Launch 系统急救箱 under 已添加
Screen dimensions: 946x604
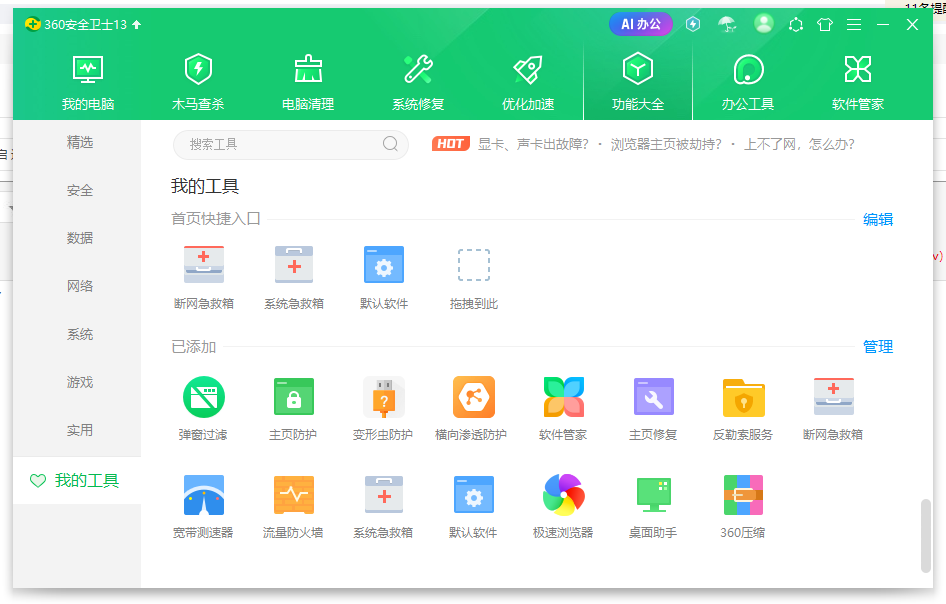coord(383,506)
